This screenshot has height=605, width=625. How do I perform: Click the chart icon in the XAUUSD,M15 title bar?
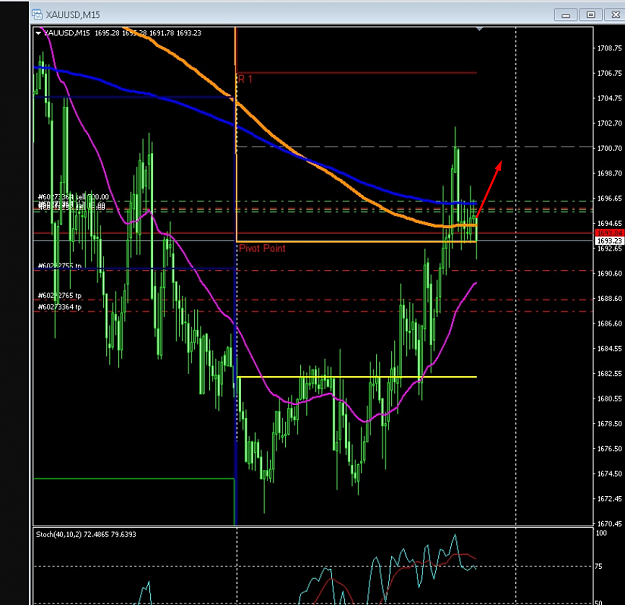point(37,15)
